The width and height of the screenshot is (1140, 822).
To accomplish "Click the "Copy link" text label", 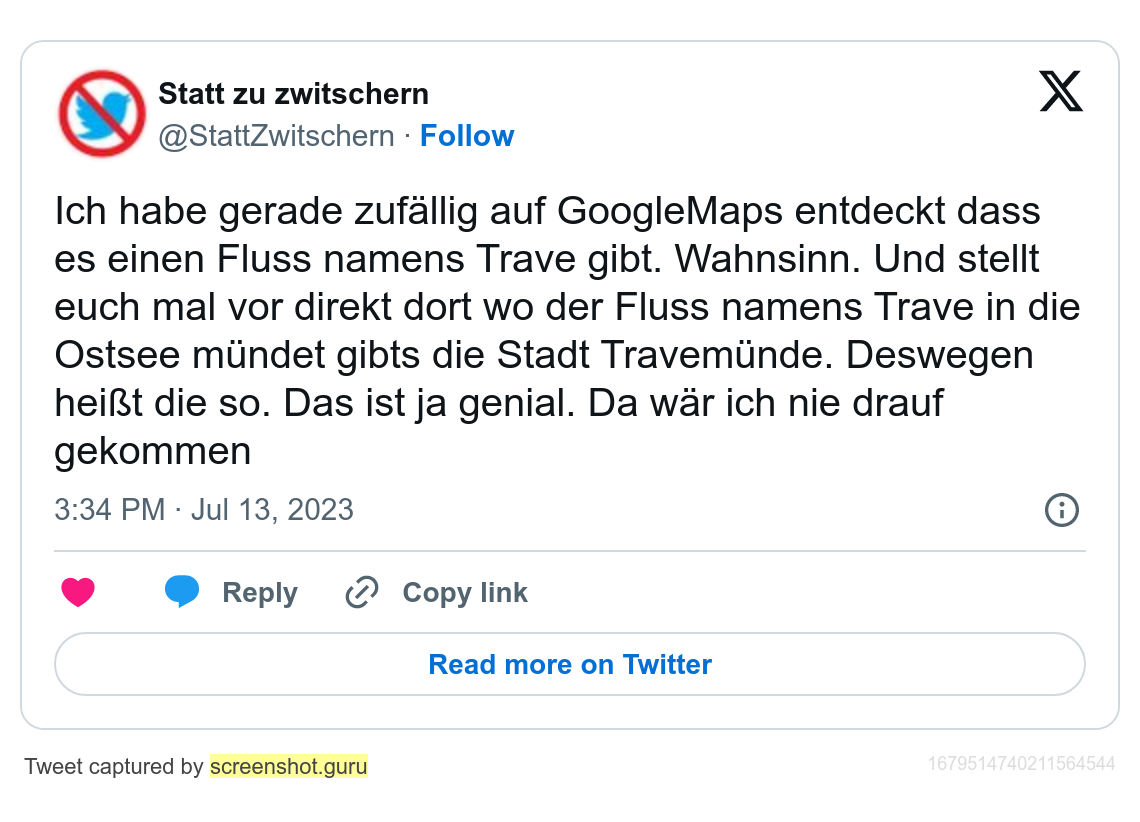I will (x=465, y=593).
